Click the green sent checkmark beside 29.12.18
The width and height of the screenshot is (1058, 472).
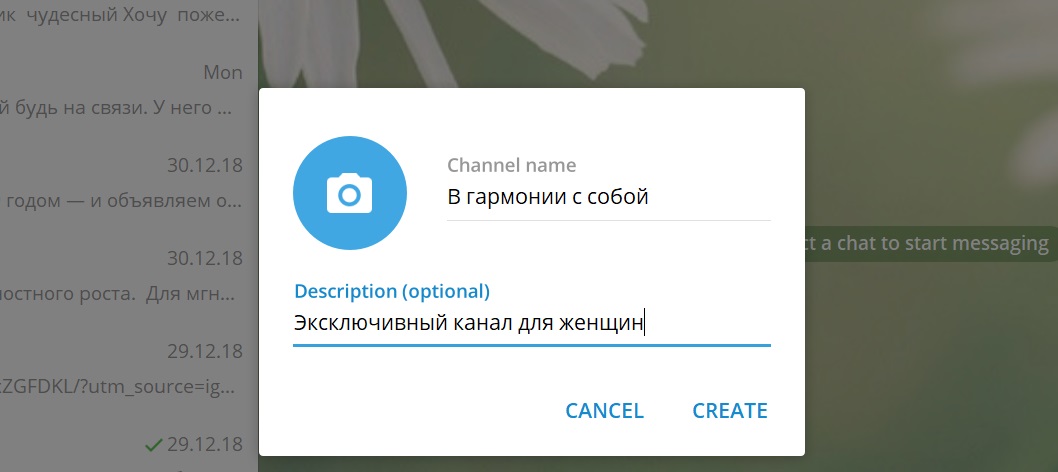coord(153,443)
